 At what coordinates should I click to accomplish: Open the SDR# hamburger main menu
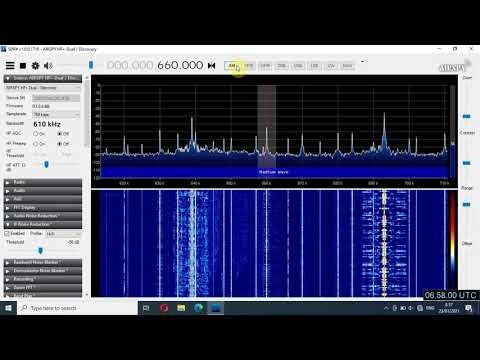[x=10, y=66]
